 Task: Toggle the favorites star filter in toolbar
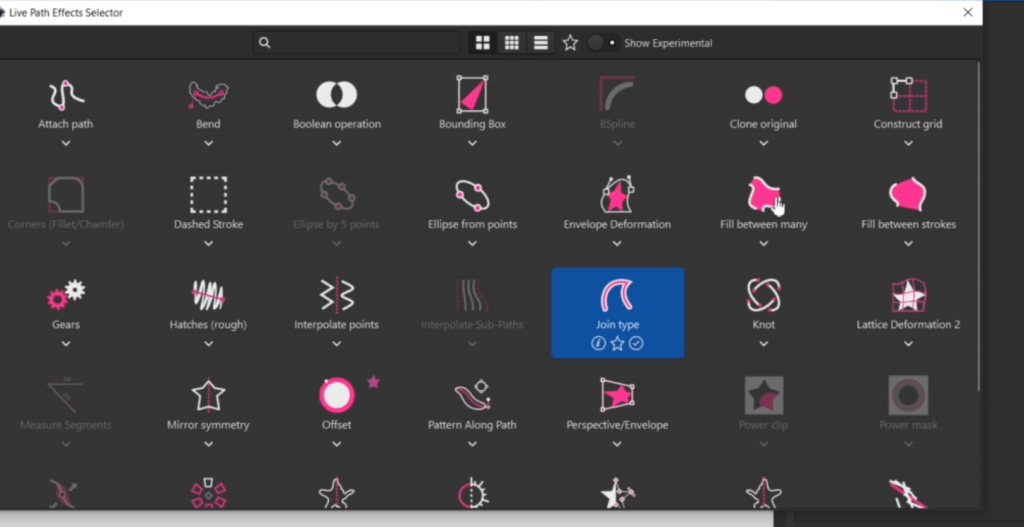(570, 43)
